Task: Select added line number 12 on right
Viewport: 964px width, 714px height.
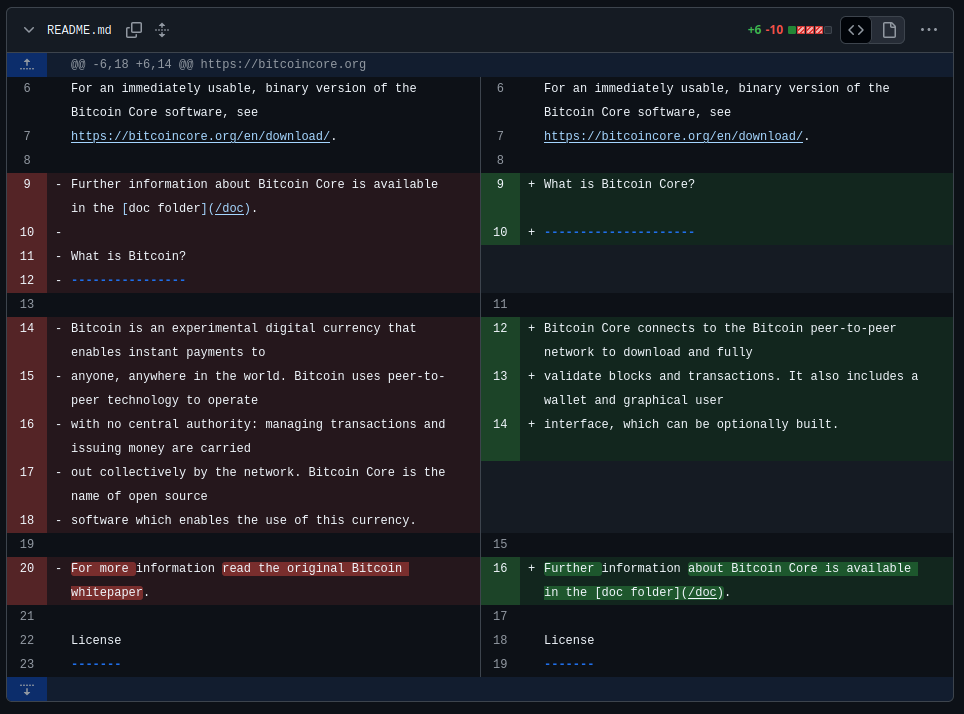Action: 500,328
